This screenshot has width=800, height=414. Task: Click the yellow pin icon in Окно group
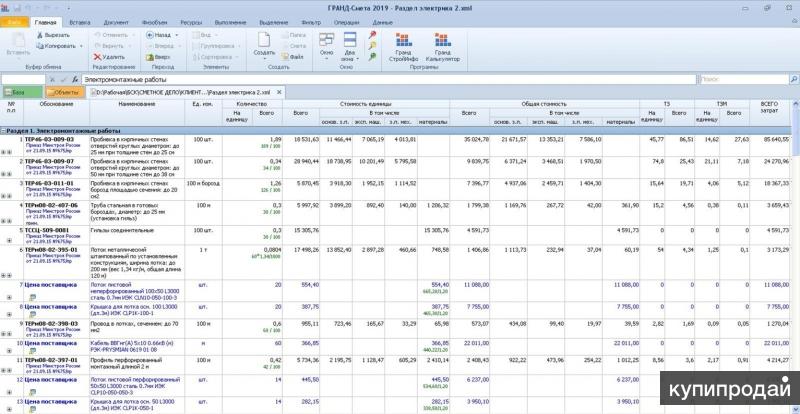[372, 46]
